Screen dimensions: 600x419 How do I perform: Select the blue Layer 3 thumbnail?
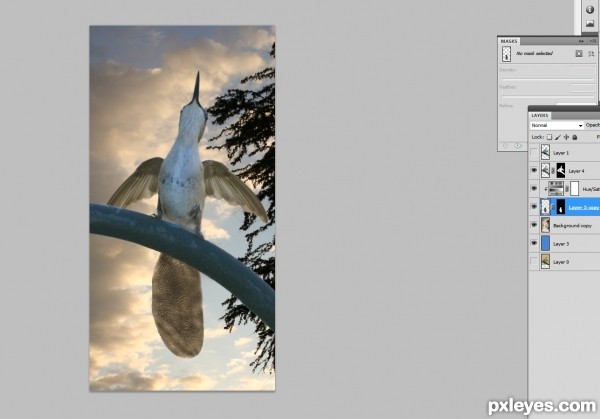(x=545, y=243)
